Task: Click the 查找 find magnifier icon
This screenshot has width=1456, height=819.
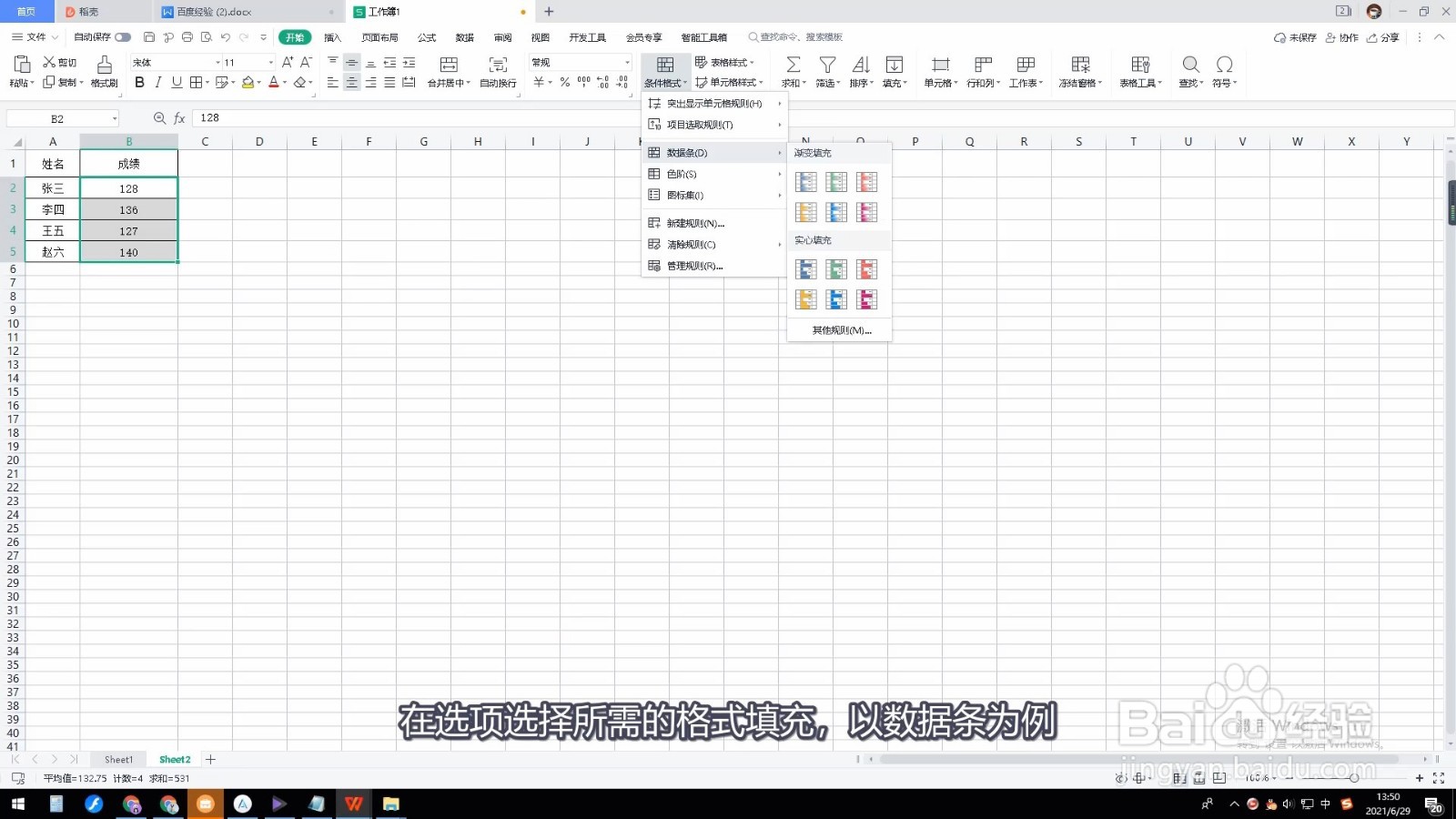Action: (1190, 65)
